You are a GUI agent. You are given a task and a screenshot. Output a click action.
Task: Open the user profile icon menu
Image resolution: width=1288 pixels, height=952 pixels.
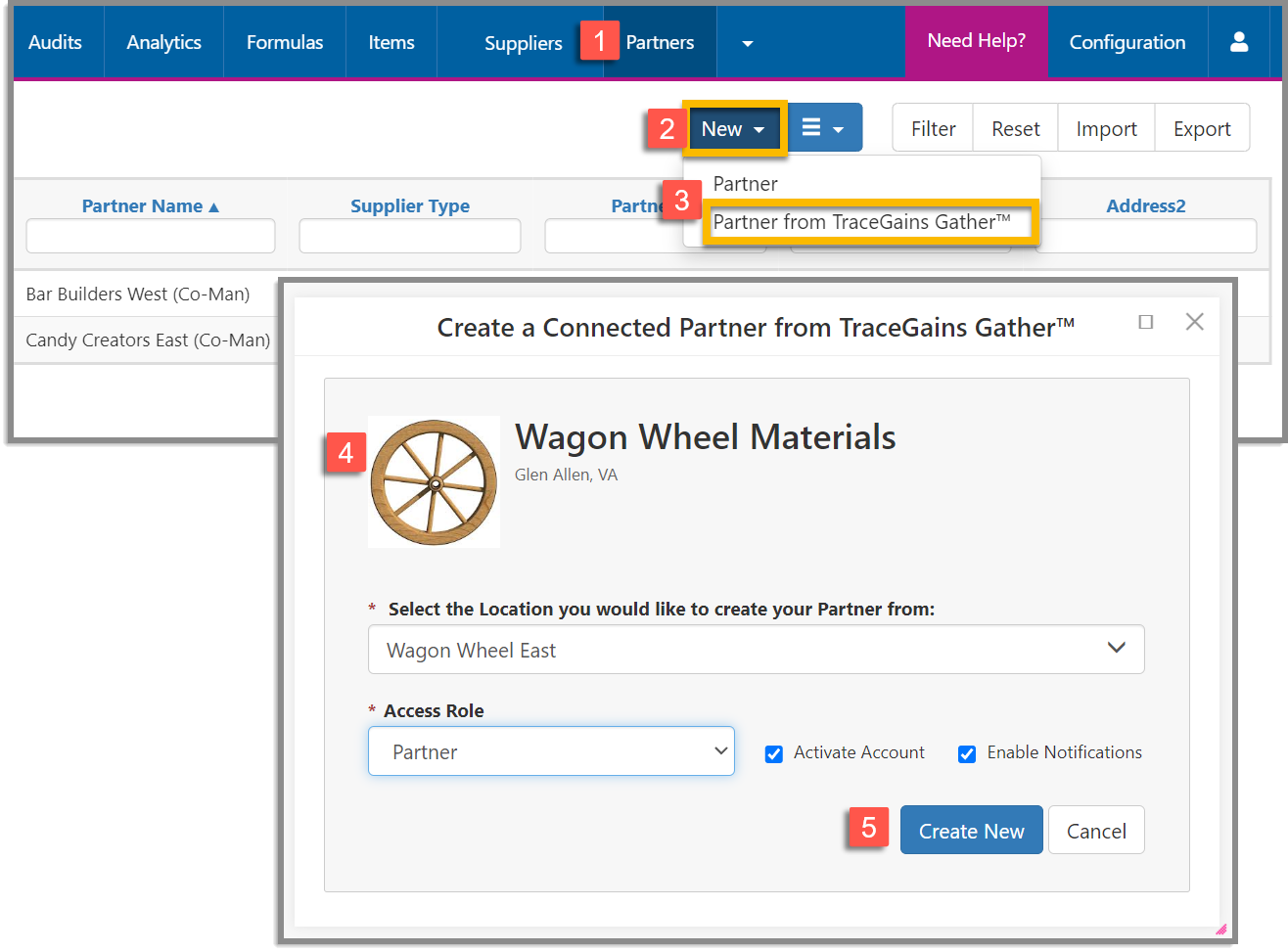click(1239, 42)
